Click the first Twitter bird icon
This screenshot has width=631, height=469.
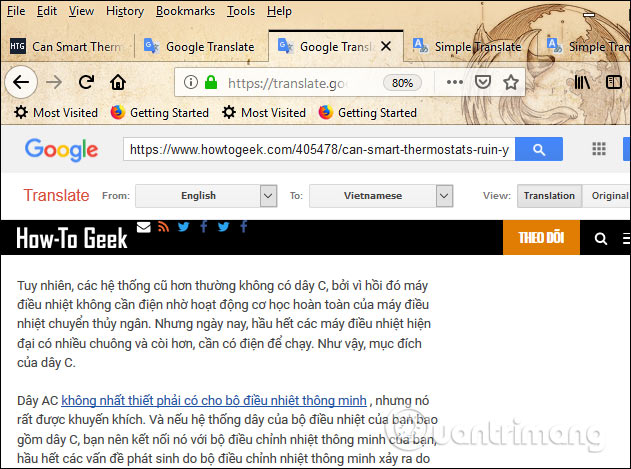[x=184, y=227]
